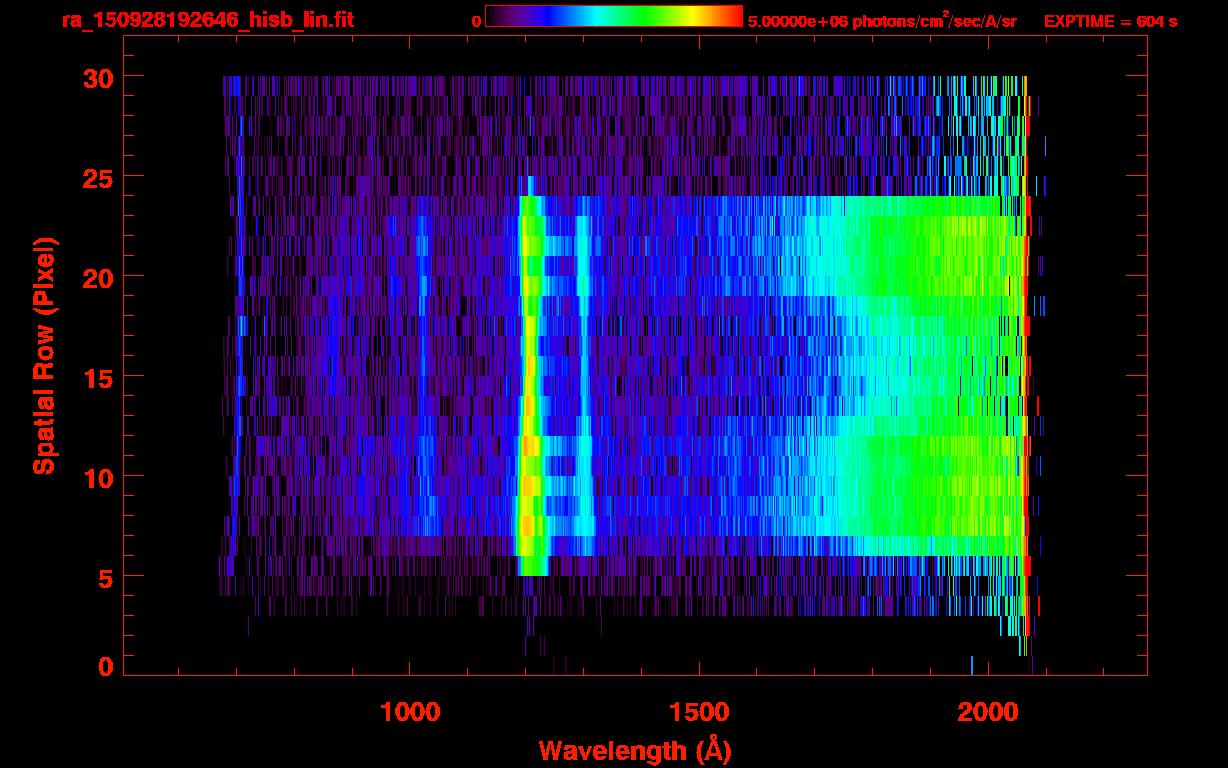Click the 0 tick label on the y-axis
Screen dimensions: 1228x768
click(x=105, y=667)
